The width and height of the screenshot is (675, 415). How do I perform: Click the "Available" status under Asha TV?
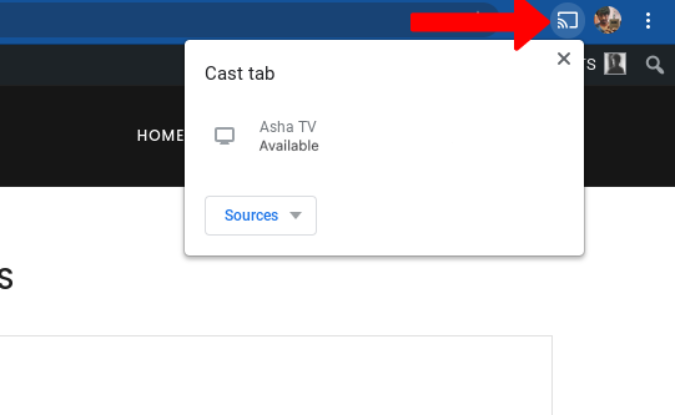[x=289, y=146]
